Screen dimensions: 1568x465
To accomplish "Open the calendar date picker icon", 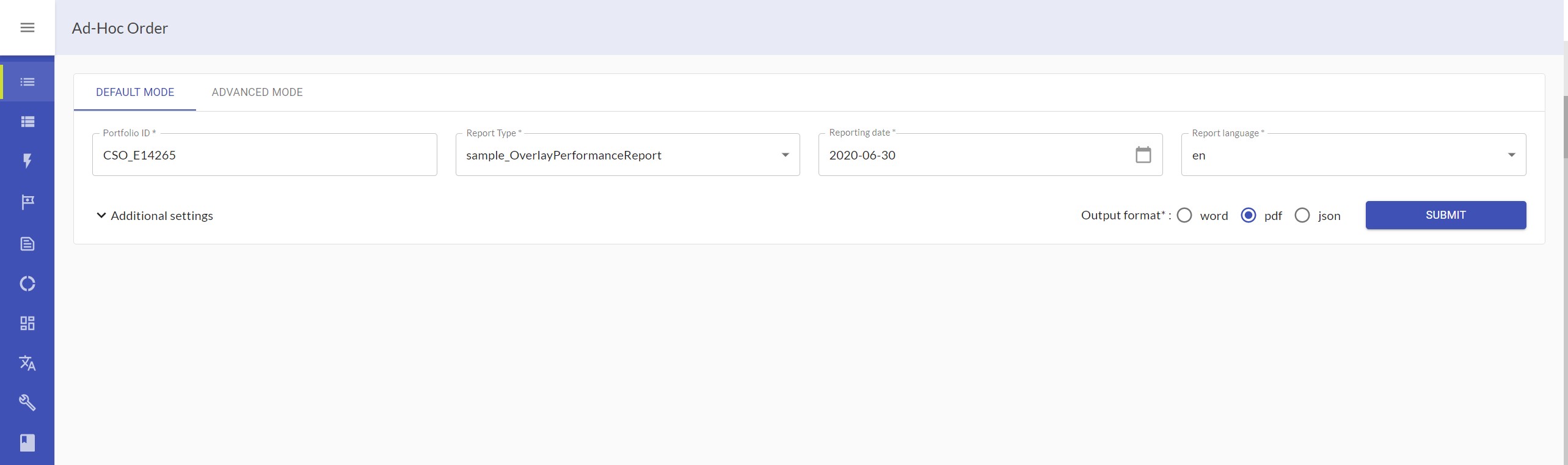I will pyautogui.click(x=1143, y=155).
